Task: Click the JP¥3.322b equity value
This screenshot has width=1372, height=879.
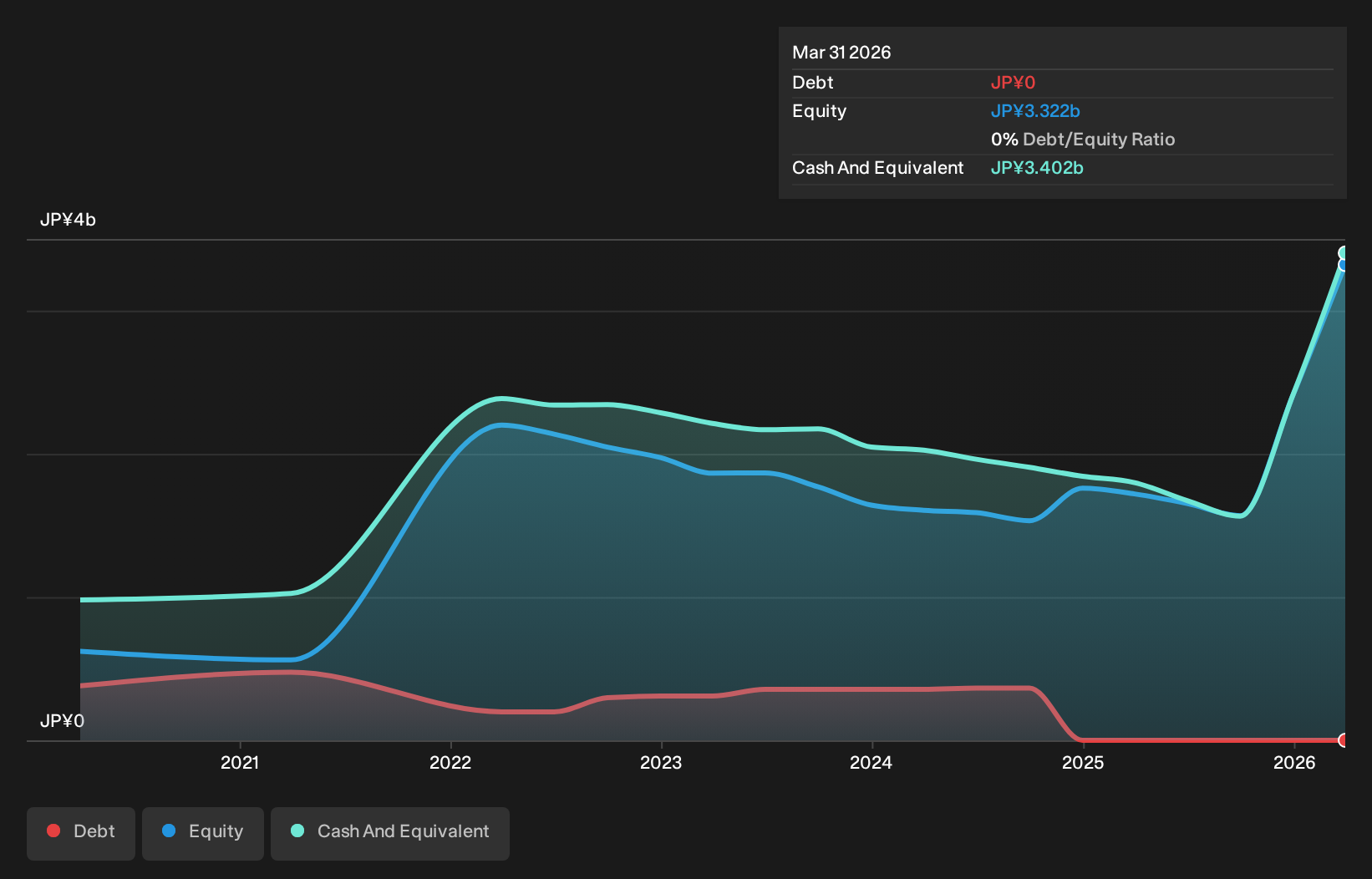Action: tap(1035, 110)
